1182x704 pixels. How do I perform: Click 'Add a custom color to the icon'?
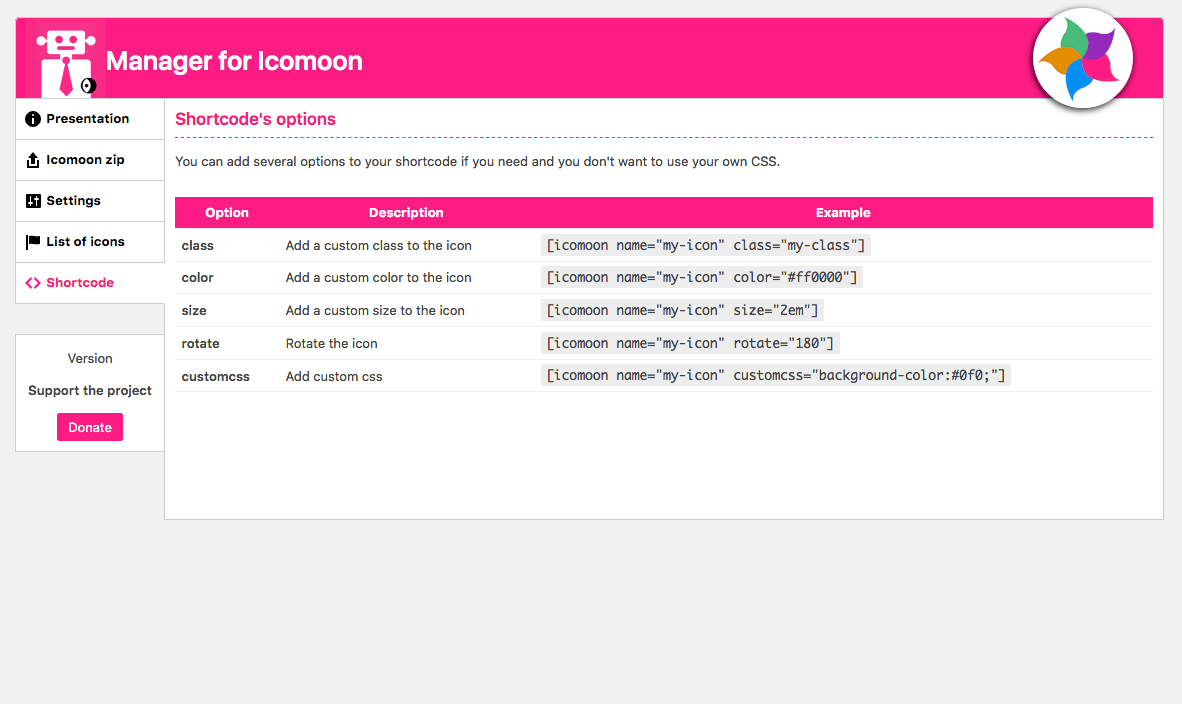click(378, 277)
